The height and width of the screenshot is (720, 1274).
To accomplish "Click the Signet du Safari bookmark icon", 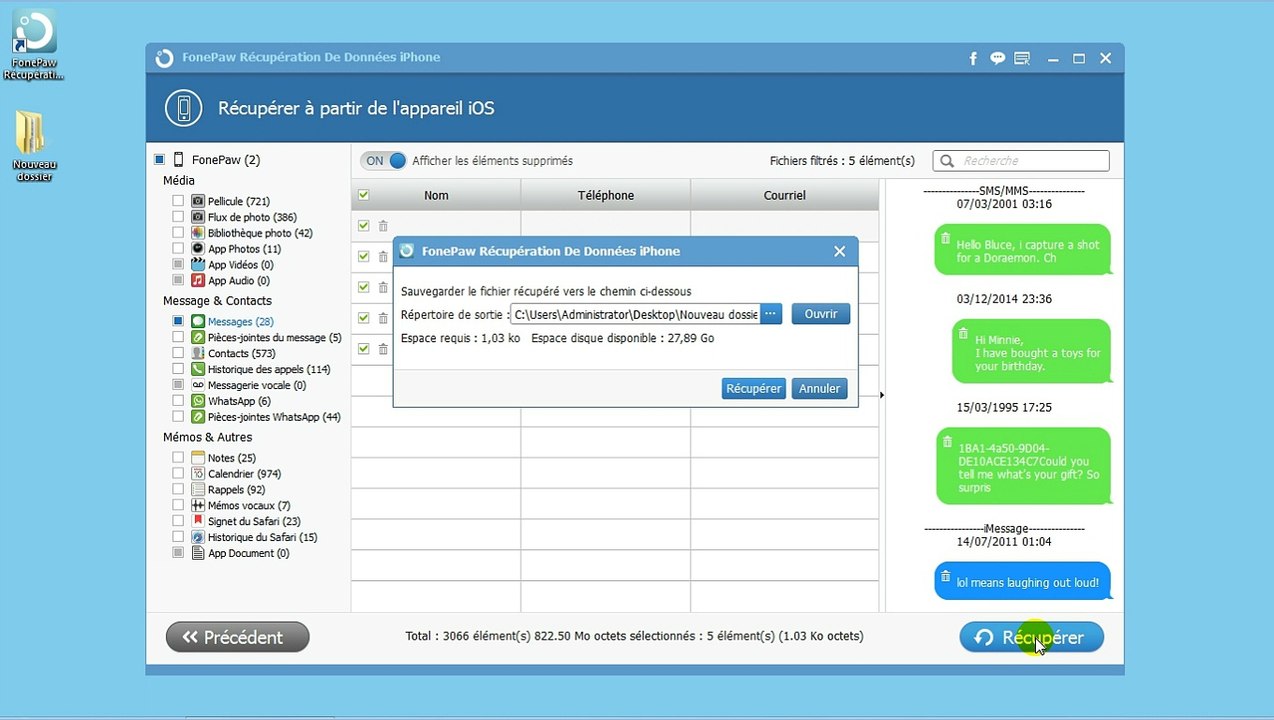I will click(x=198, y=521).
